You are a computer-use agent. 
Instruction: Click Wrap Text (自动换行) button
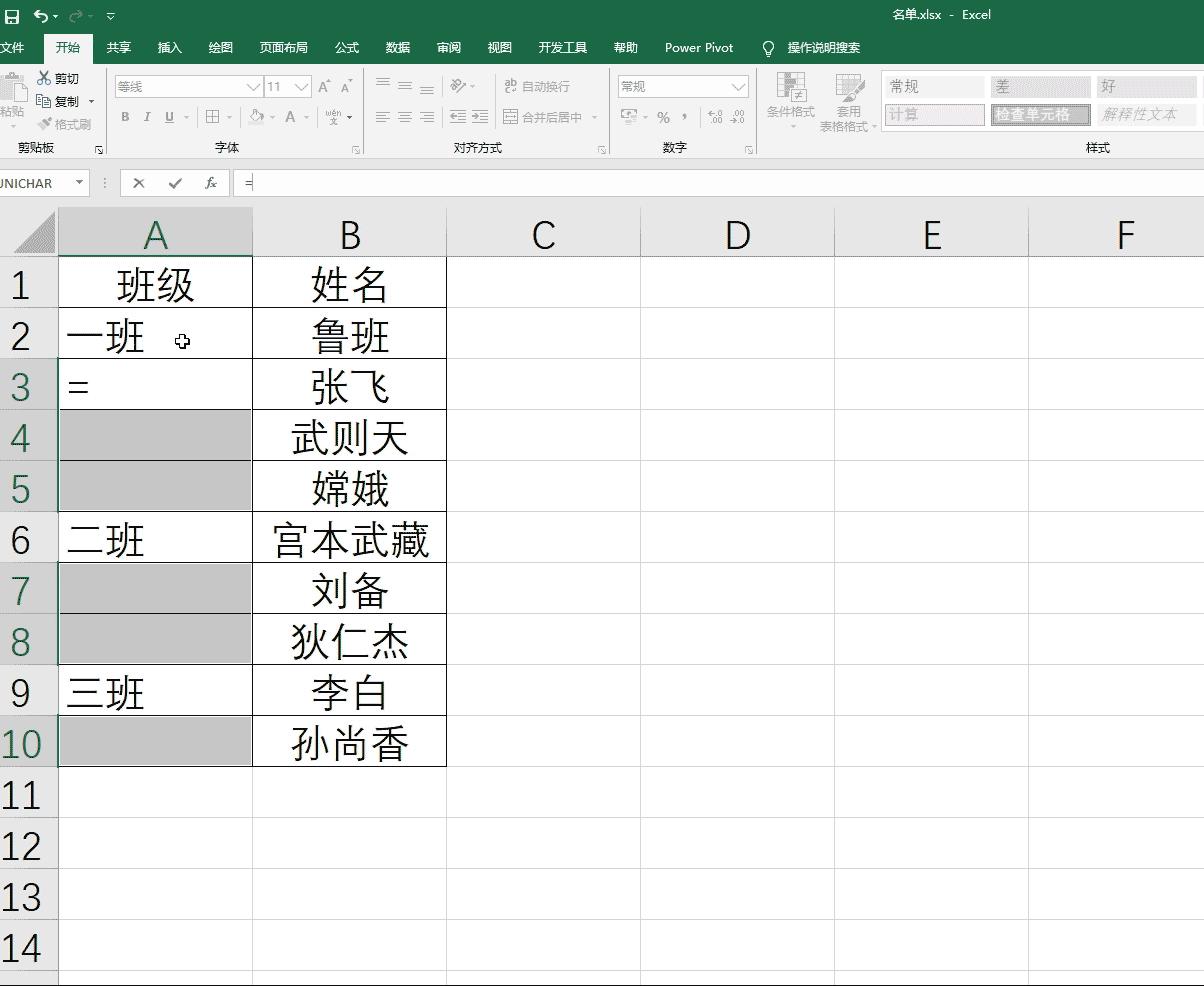[x=537, y=86]
